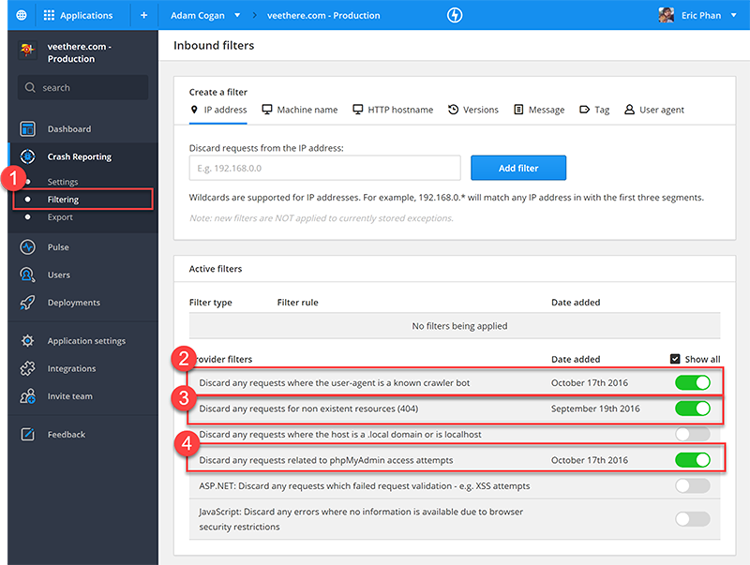This screenshot has width=750, height=565.
Task: Open the Pulse section in sidebar
Action: point(58,247)
